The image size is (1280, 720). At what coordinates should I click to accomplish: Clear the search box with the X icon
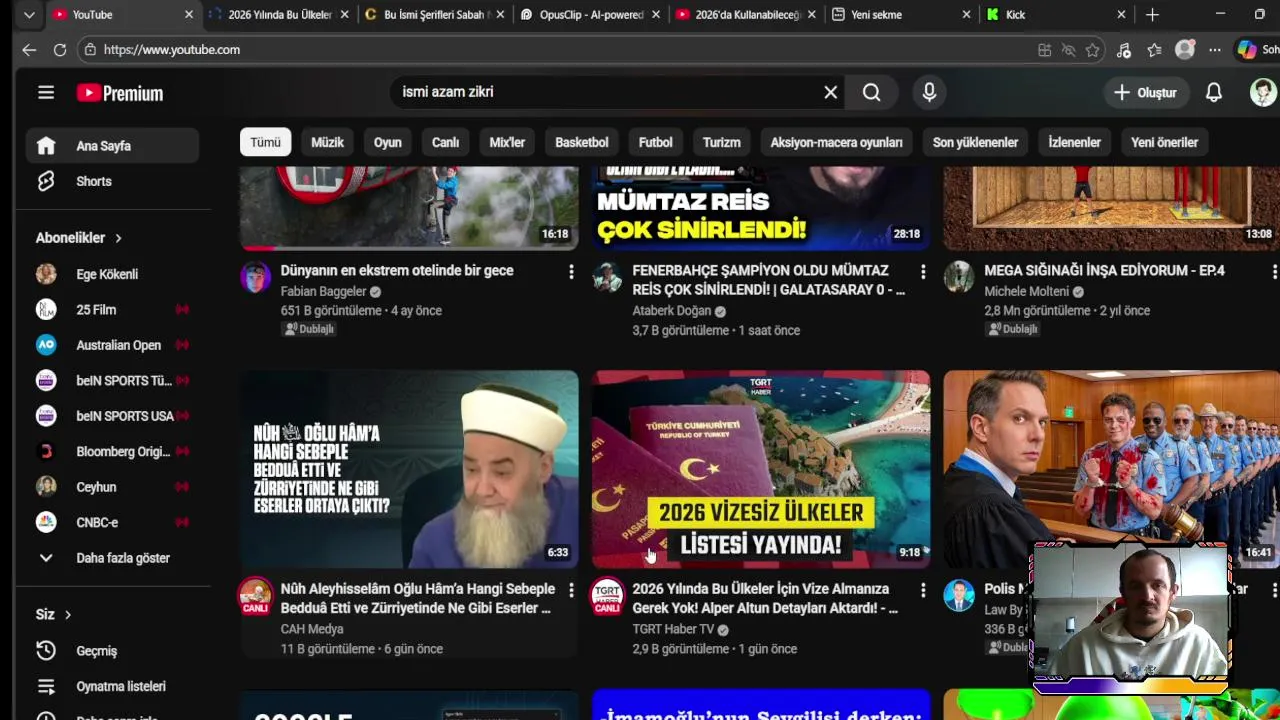[x=830, y=92]
